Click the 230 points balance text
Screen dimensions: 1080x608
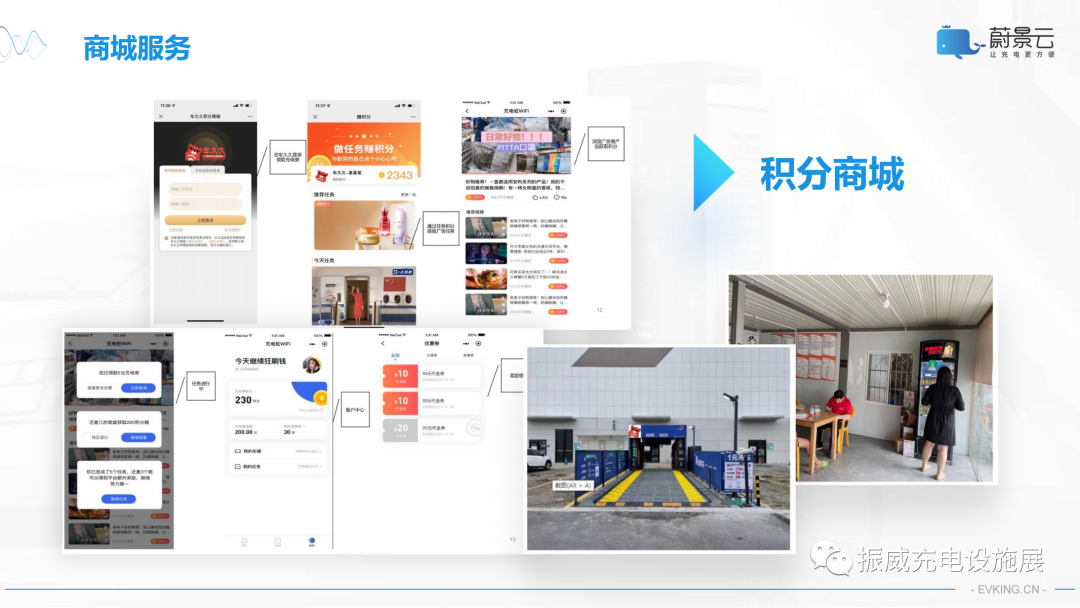coord(243,400)
